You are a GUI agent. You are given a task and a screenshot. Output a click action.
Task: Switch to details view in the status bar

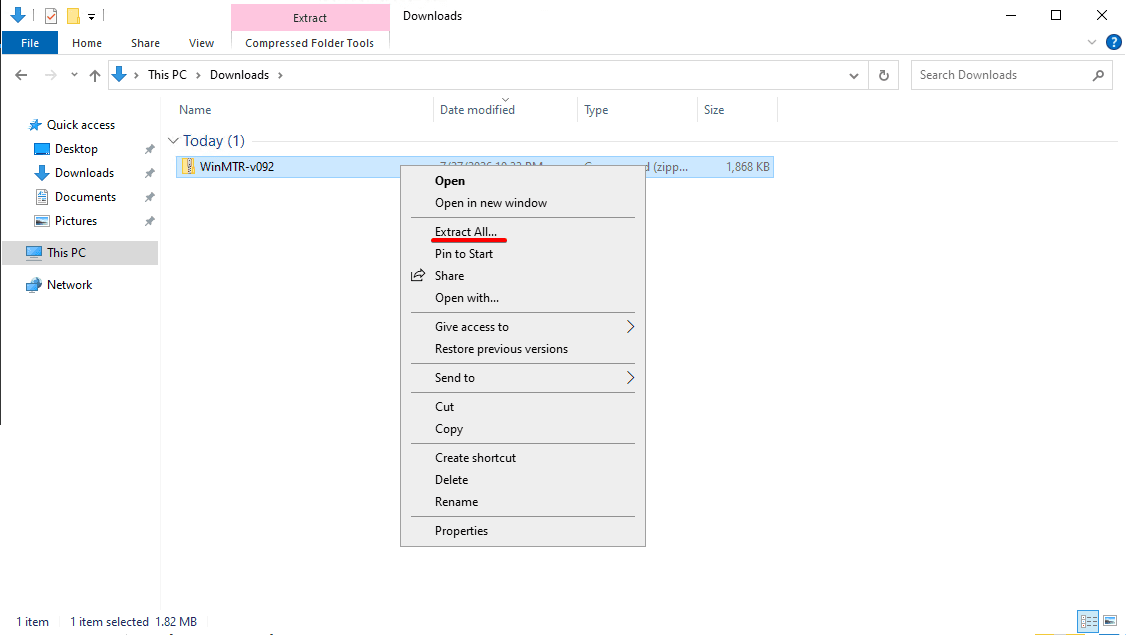tap(1089, 621)
